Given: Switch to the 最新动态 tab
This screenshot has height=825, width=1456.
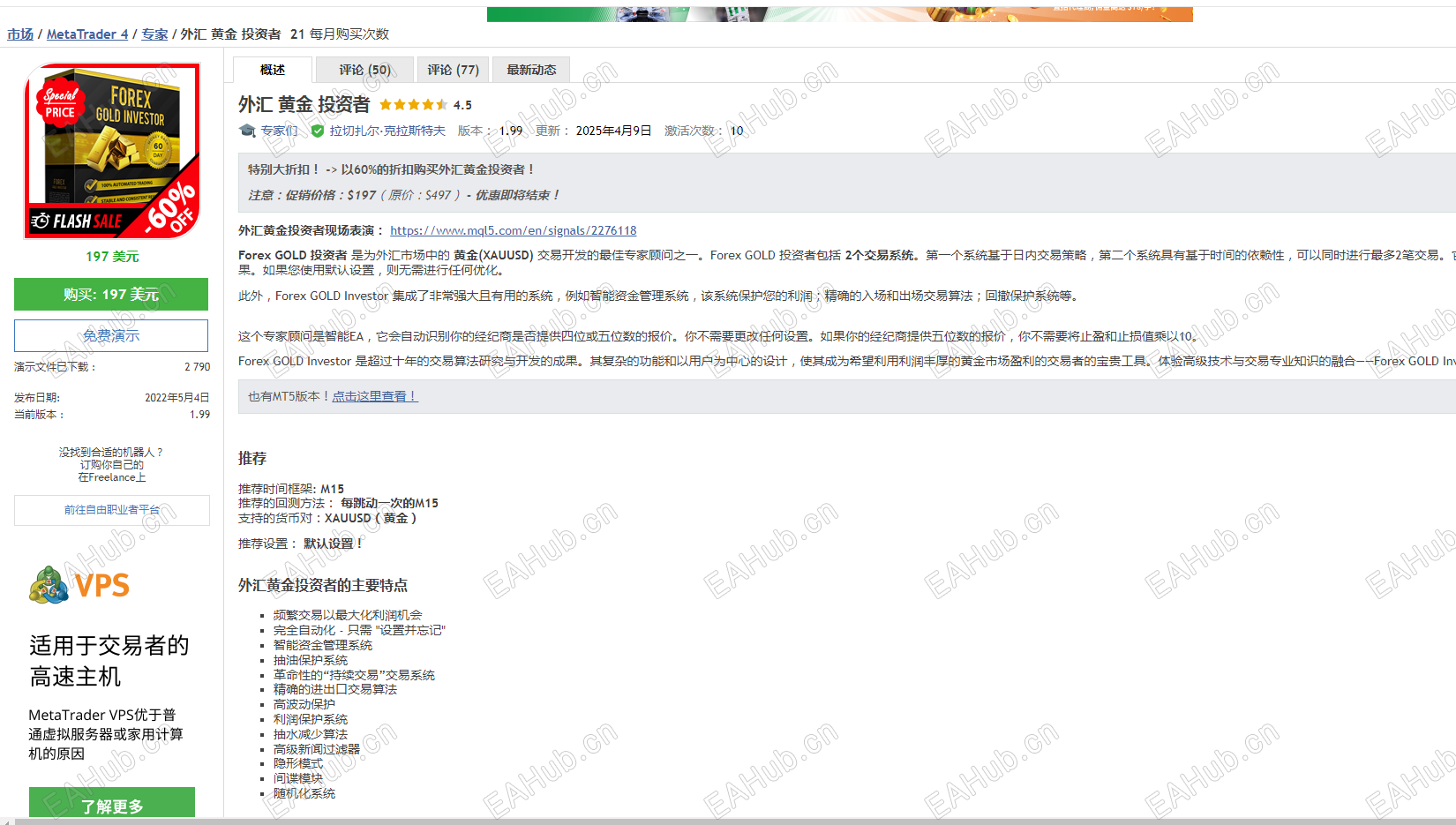Looking at the screenshot, I should tap(531, 70).
